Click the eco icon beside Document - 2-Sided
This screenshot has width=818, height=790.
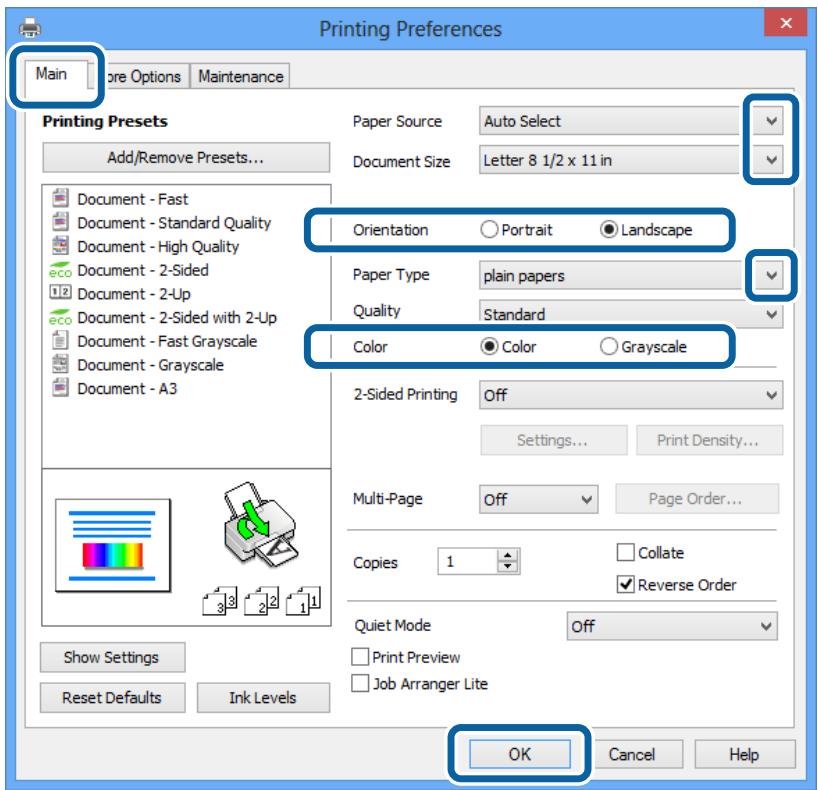[60, 270]
